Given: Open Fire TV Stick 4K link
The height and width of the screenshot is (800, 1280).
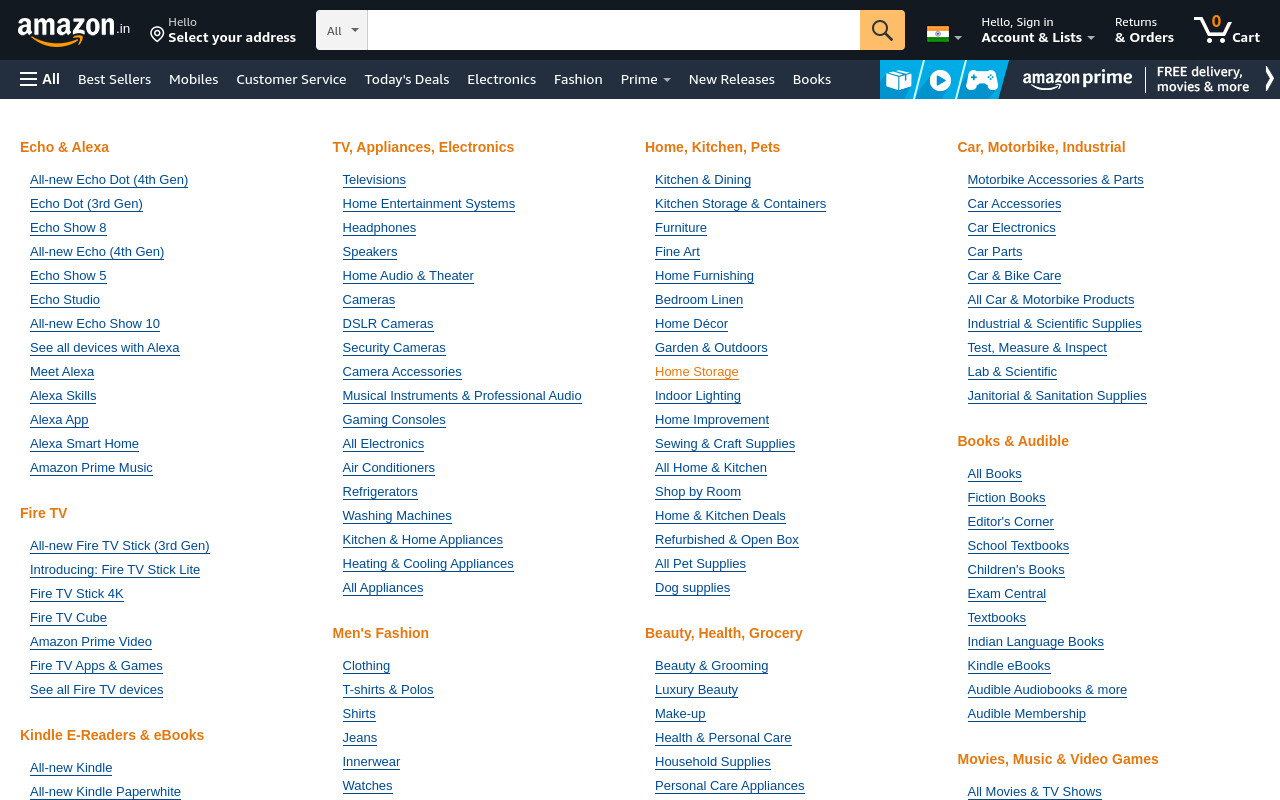Looking at the screenshot, I should point(77,594).
